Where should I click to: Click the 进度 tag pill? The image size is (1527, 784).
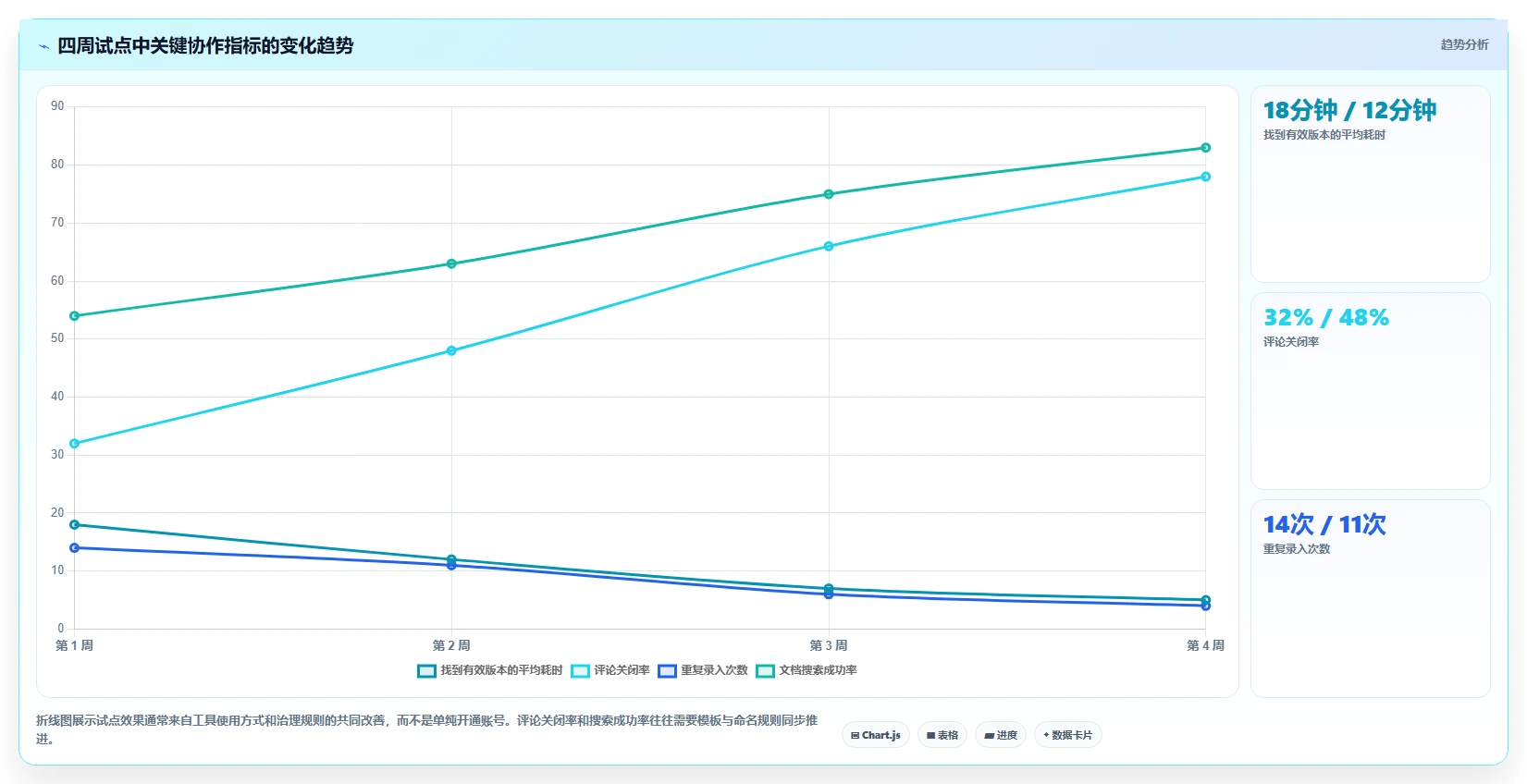click(1001, 735)
